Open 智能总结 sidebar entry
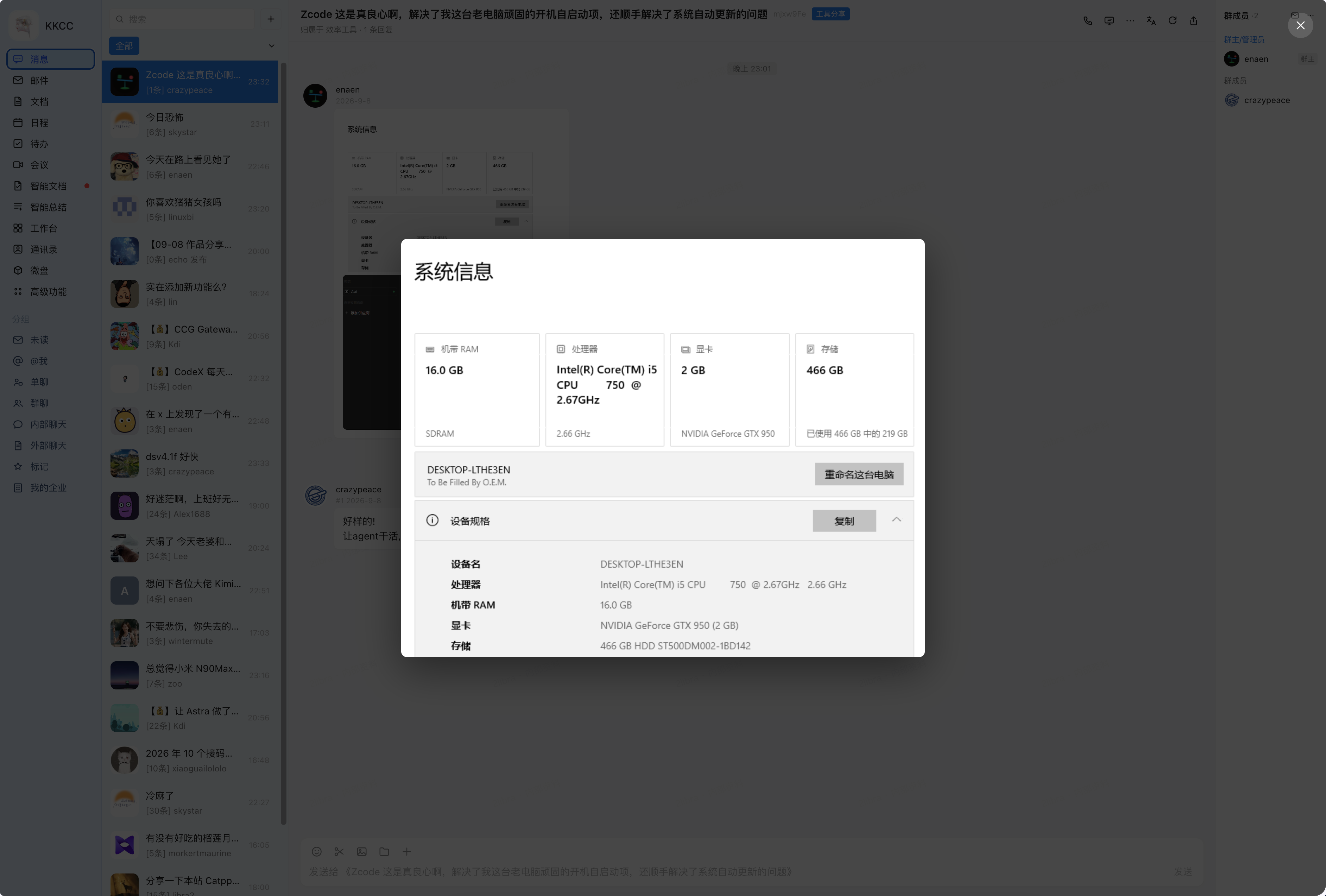 (51, 207)
